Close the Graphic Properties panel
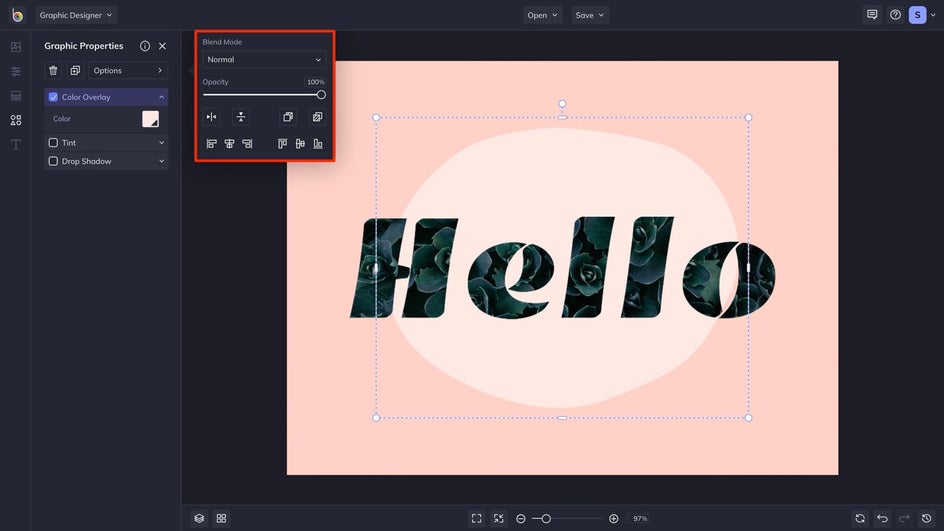 tap(162, 46)
